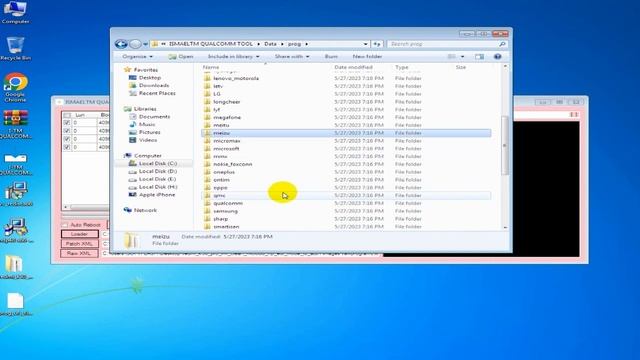Show the preview pane icon
The height and width of the screenshot is (360, 640).
point(479,56)
